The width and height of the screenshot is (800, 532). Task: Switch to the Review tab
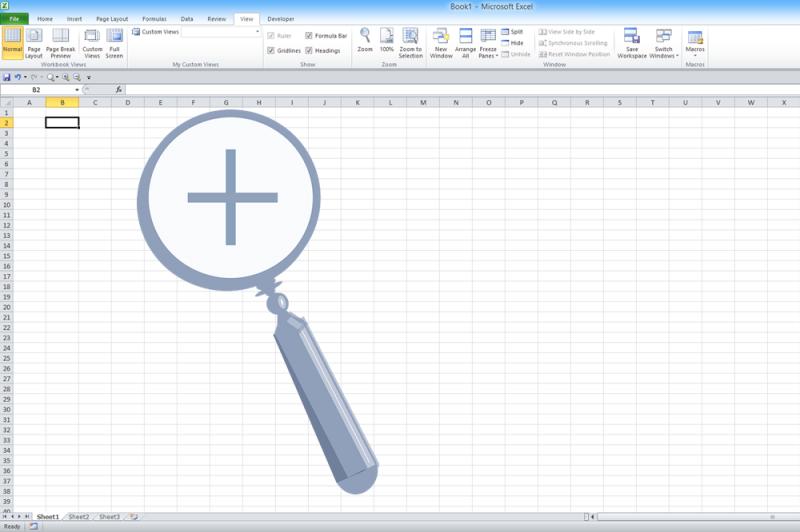(x=216, y=19)
